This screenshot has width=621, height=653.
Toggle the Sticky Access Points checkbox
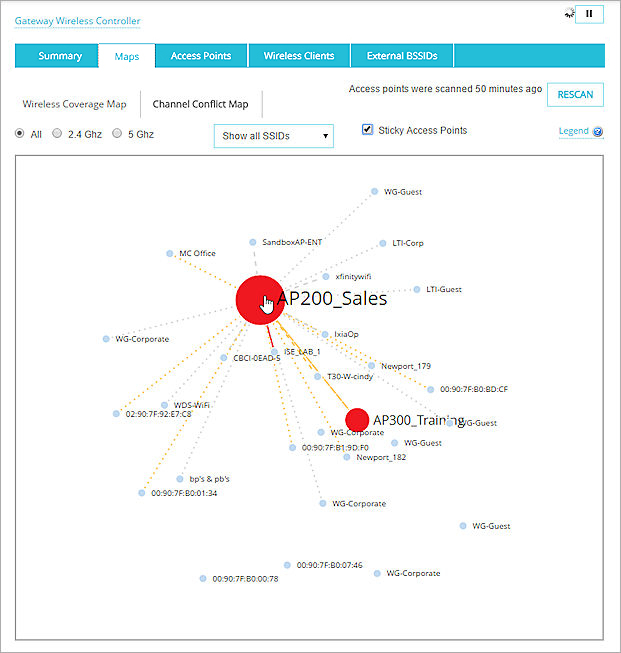(368, 130)
